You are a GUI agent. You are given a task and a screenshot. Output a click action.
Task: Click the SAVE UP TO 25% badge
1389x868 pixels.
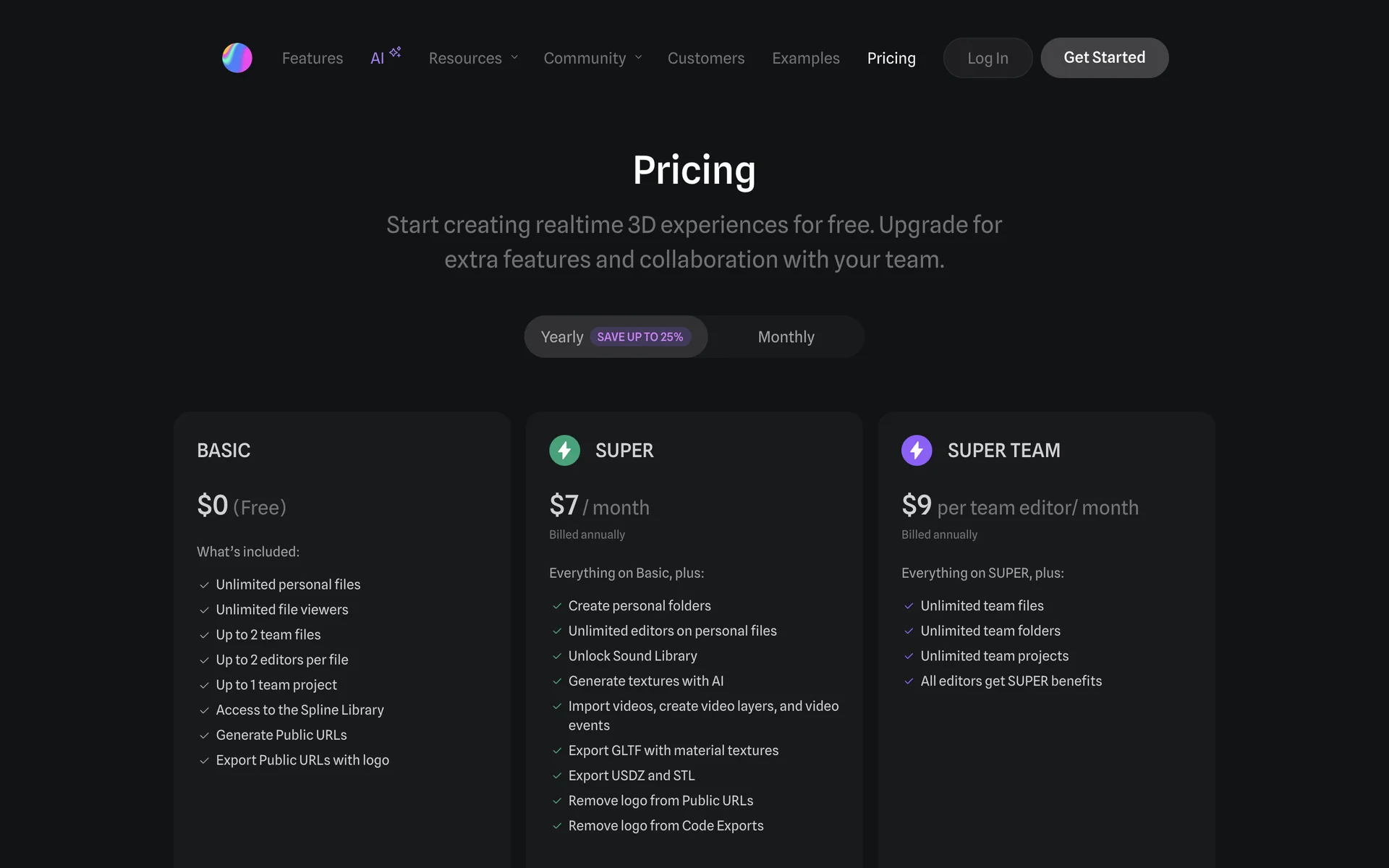click(640, 337)
